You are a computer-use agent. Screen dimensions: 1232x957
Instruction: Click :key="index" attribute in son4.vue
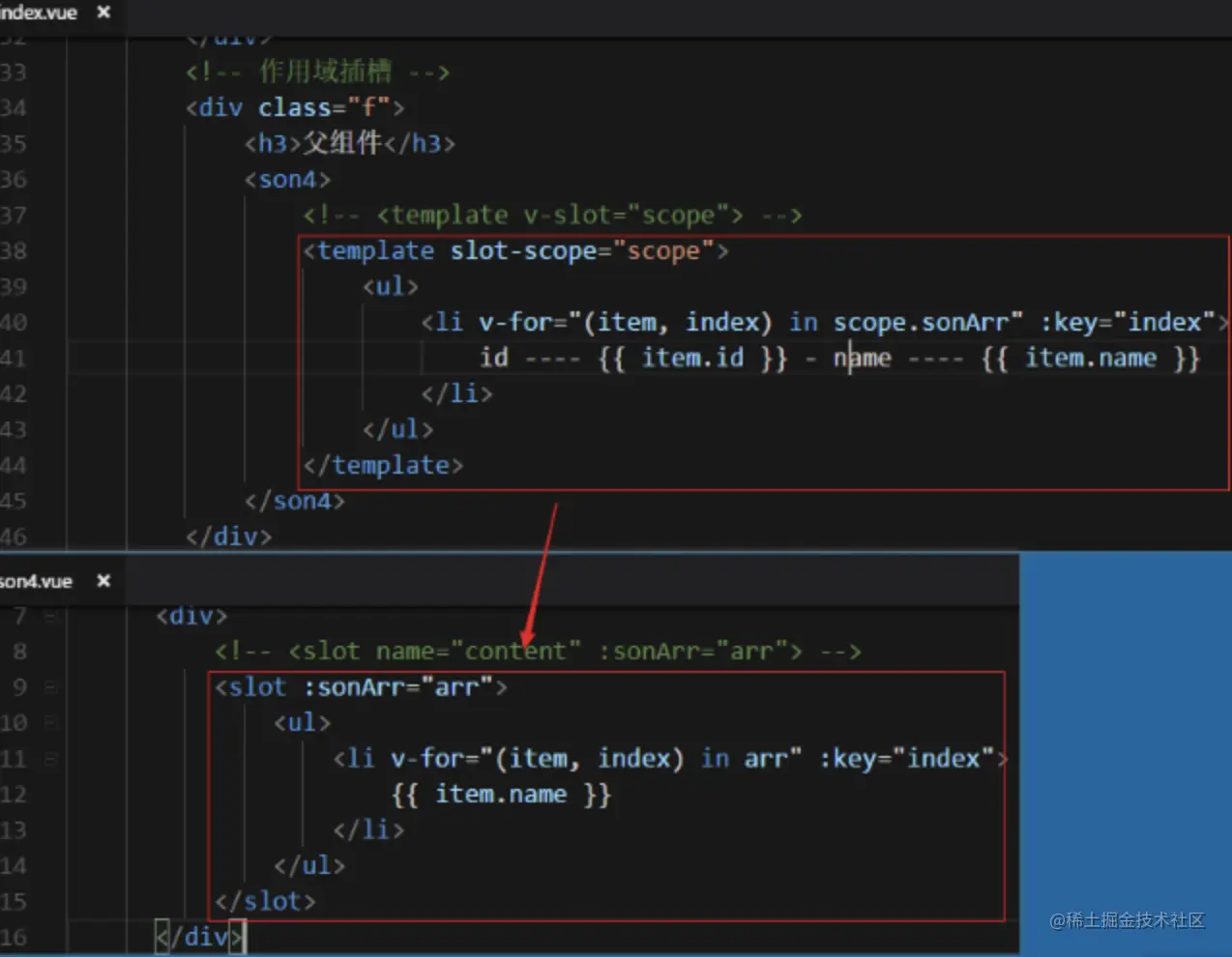(906, 759)
